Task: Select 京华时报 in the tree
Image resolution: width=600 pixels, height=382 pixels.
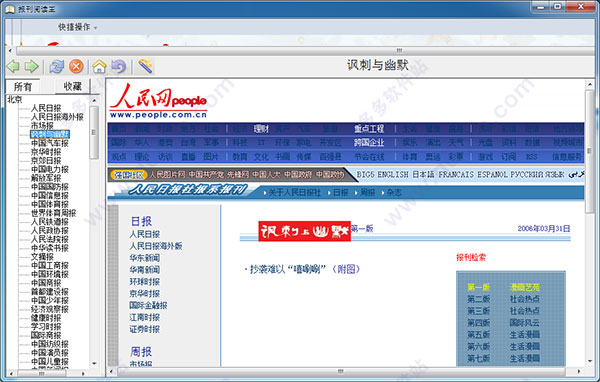Action: coord(46,152)
